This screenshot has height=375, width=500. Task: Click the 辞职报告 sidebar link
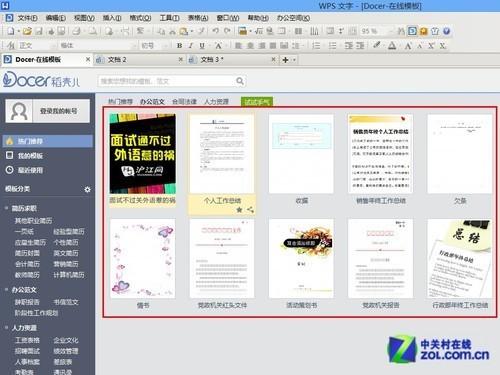coord(27,302)
